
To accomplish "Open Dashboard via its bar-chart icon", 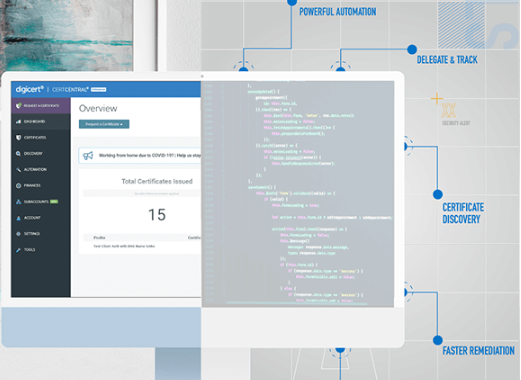I will tap(18, 122).
